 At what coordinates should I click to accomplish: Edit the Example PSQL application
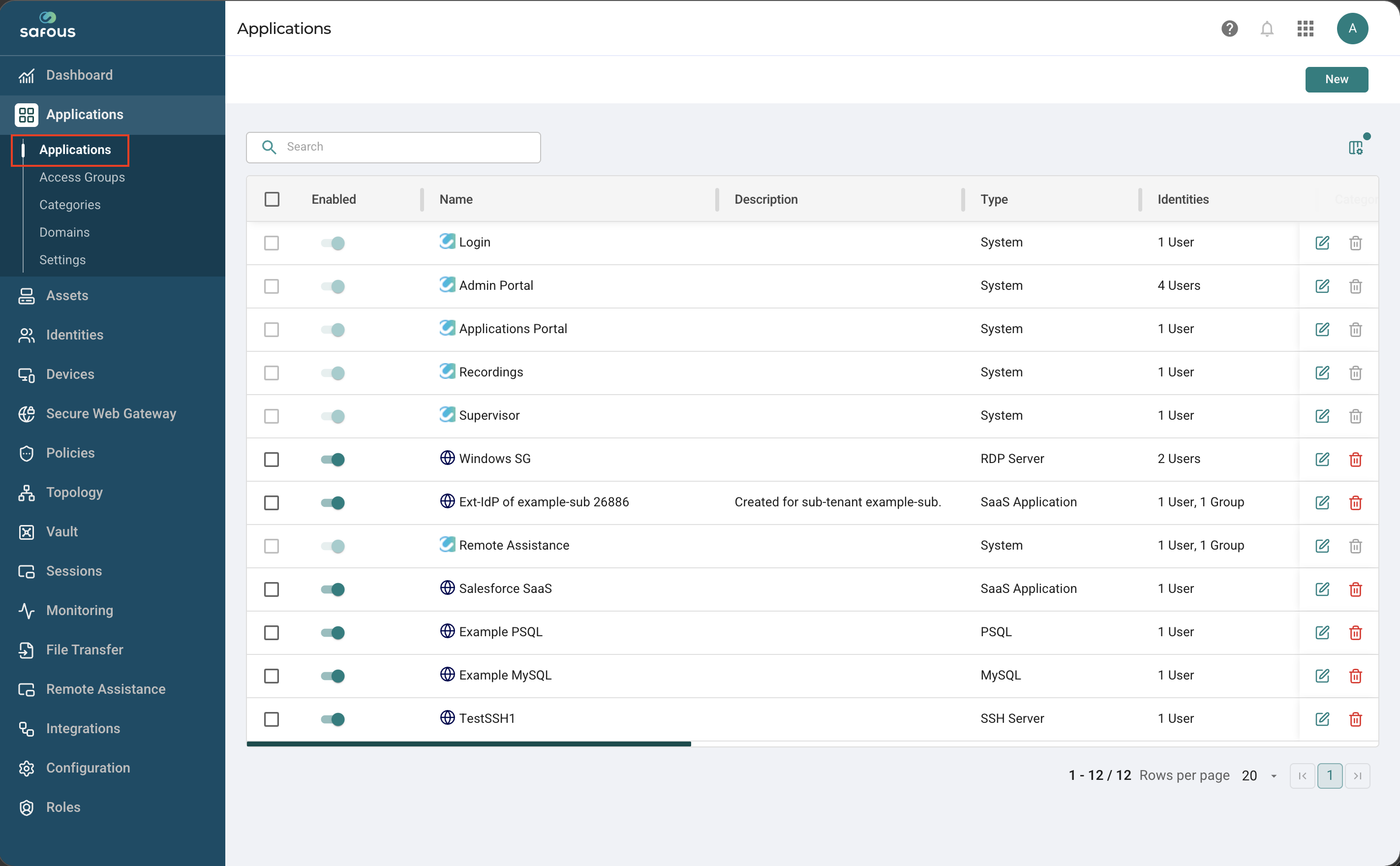(1322, 632)
